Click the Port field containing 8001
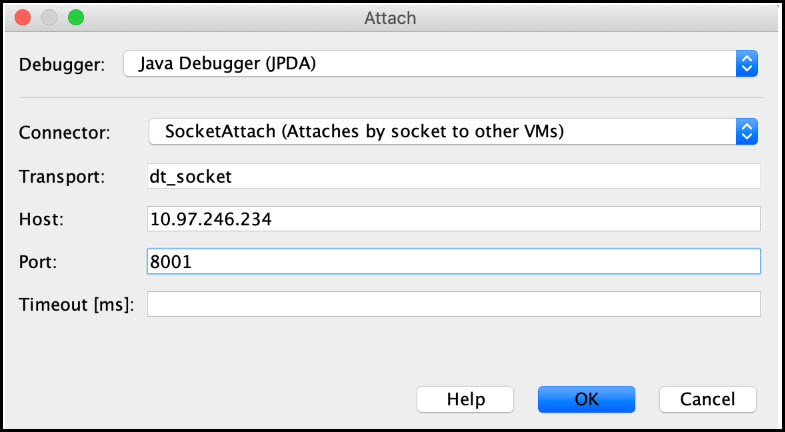Image resolution: width=785 pixels, height=432 pixels. click(453, 261)
